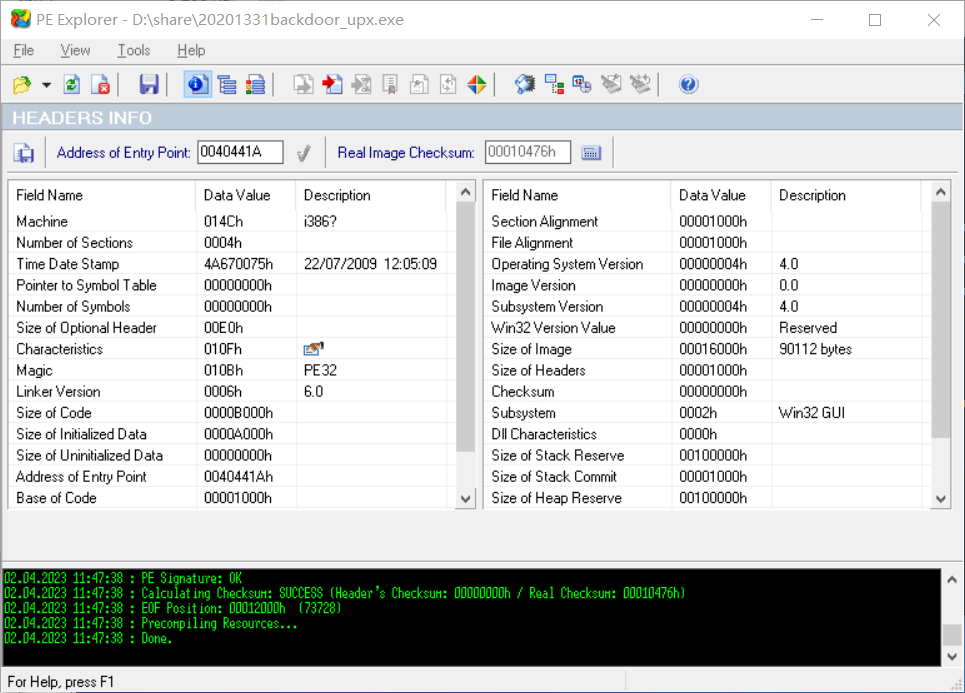Click the left table scroll up arrow
Image resolution: width=965 pixels, height=693 pixels.
pyautogui.click(x=466, y=193)
